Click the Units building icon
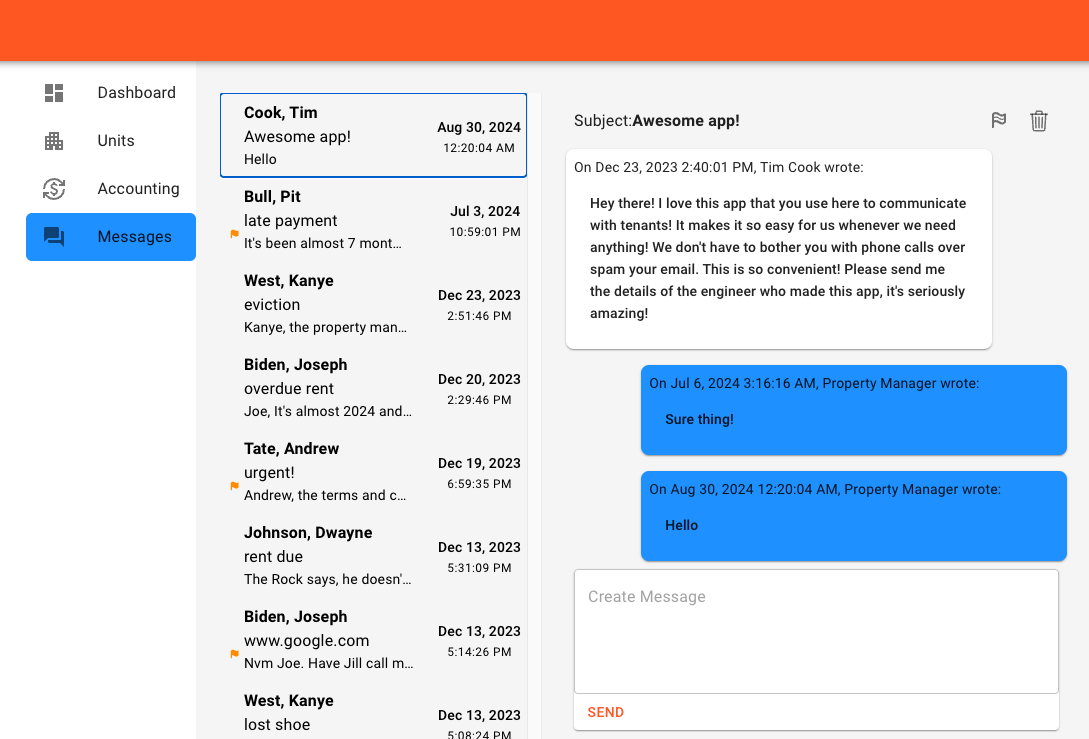Image resolution: width=1089 pixels, height=739 pixels. pos(54,141)
